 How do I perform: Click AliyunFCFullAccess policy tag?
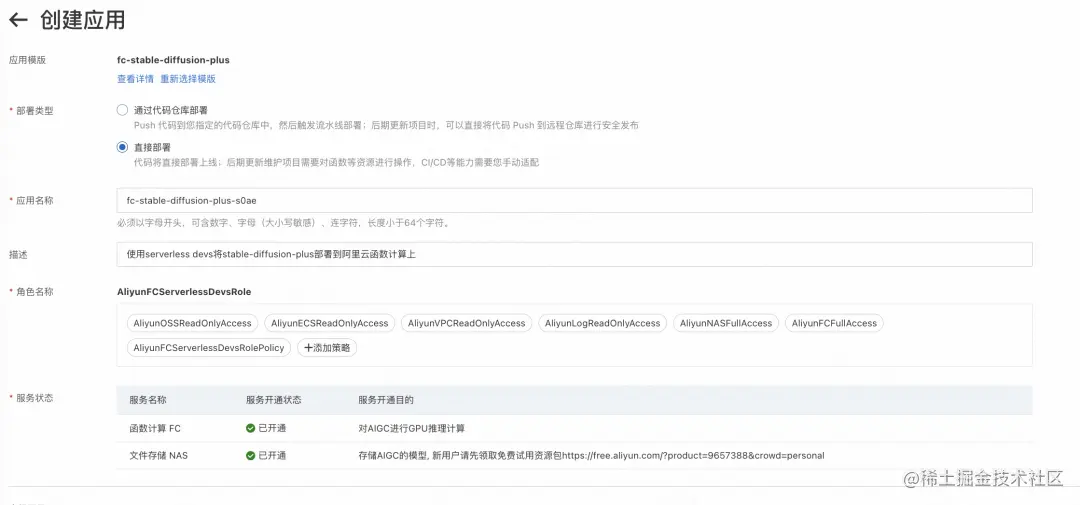(834, 323)
